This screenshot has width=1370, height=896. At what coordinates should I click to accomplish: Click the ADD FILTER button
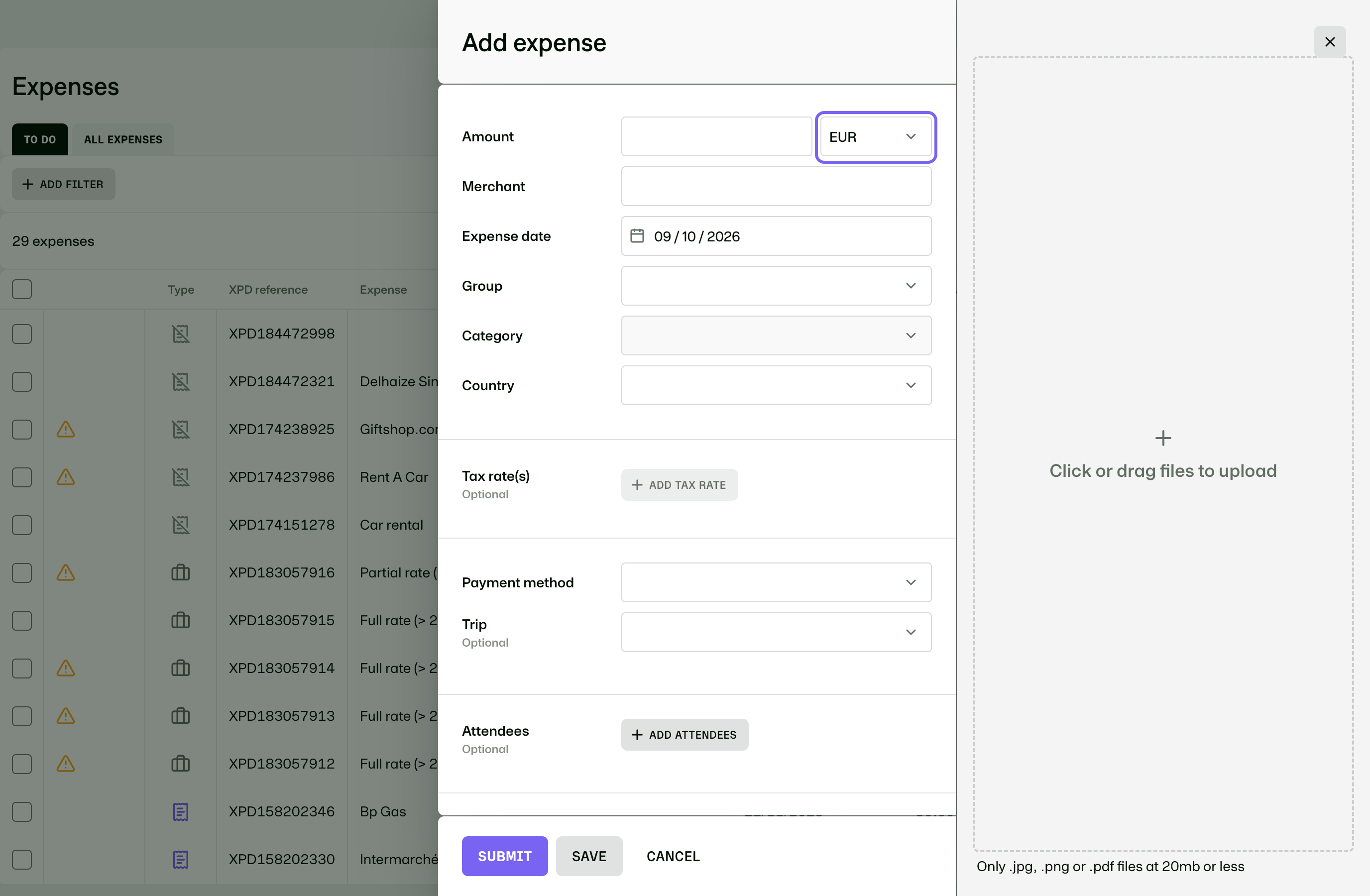63,184
